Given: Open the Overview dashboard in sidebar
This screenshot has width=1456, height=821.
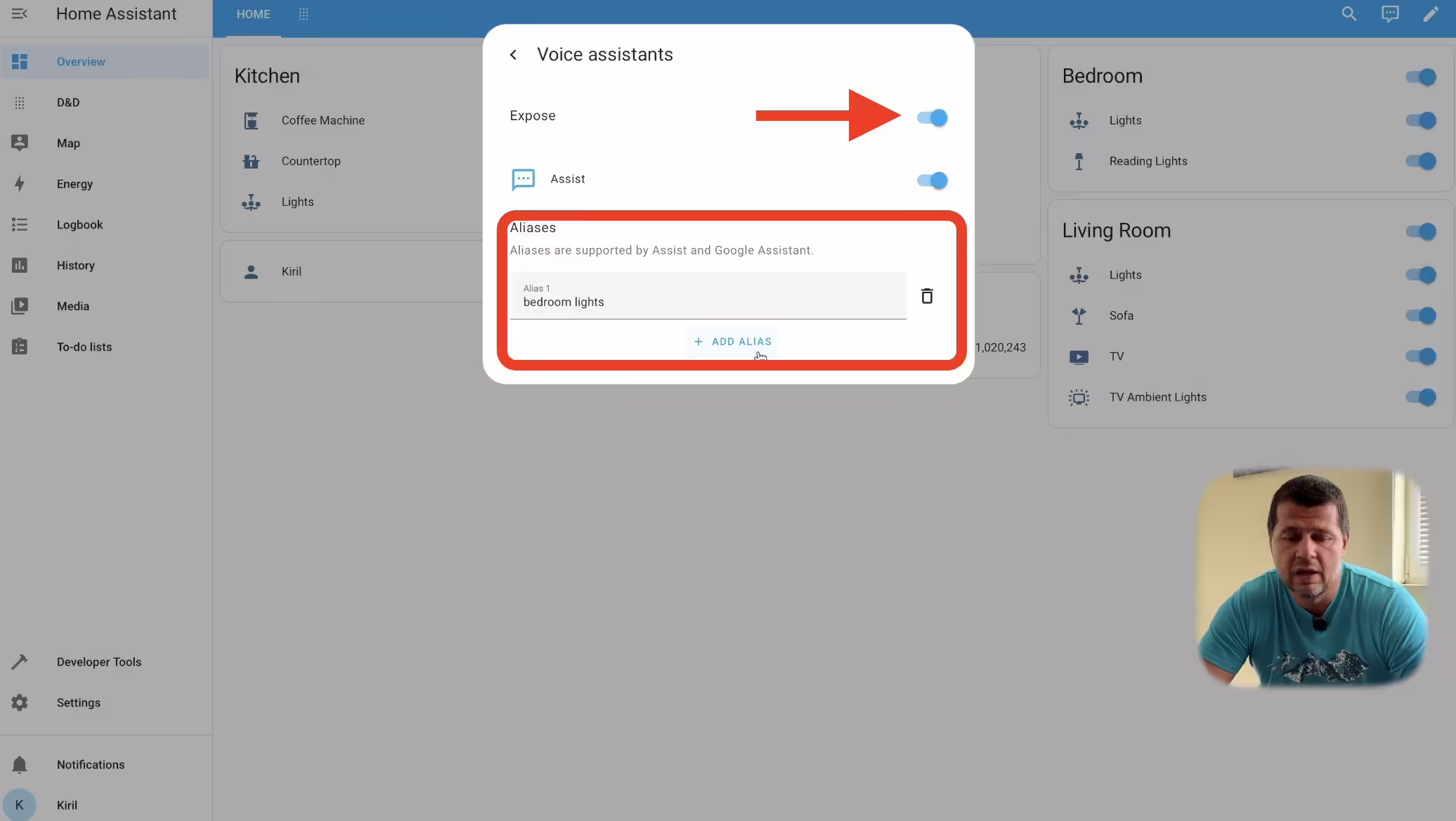Looking at the screenshot, I should 105,62.
